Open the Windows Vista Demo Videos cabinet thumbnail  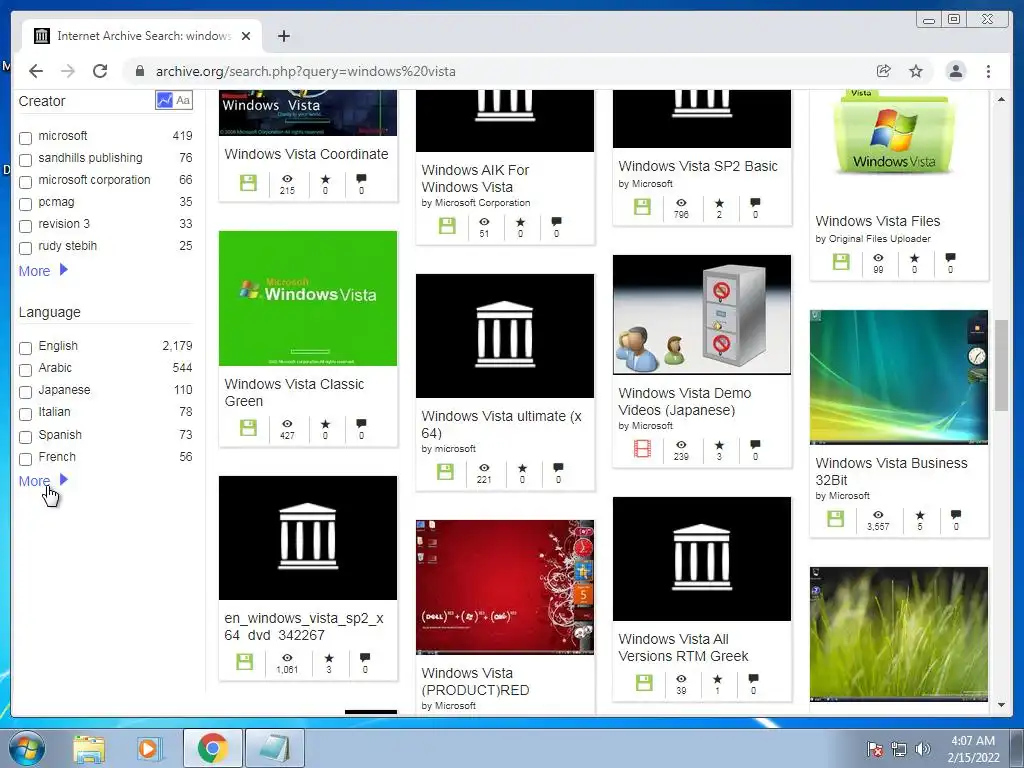(x=701, y=315)
